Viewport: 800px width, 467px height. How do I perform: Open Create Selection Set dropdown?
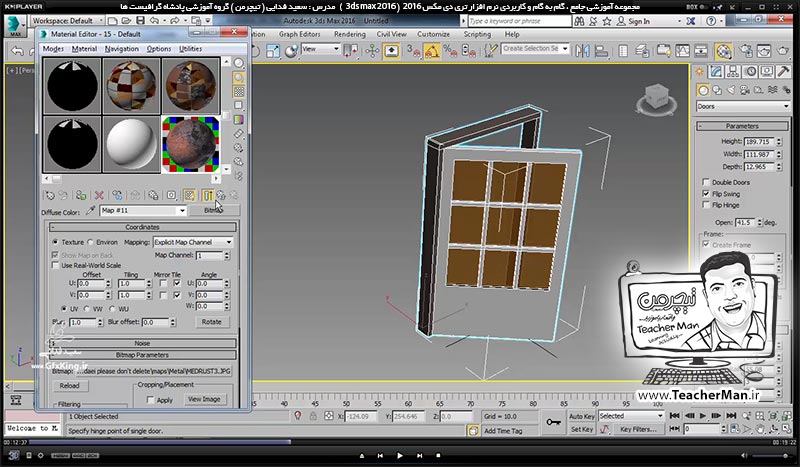pyautogui.click(x=535, y=48)
